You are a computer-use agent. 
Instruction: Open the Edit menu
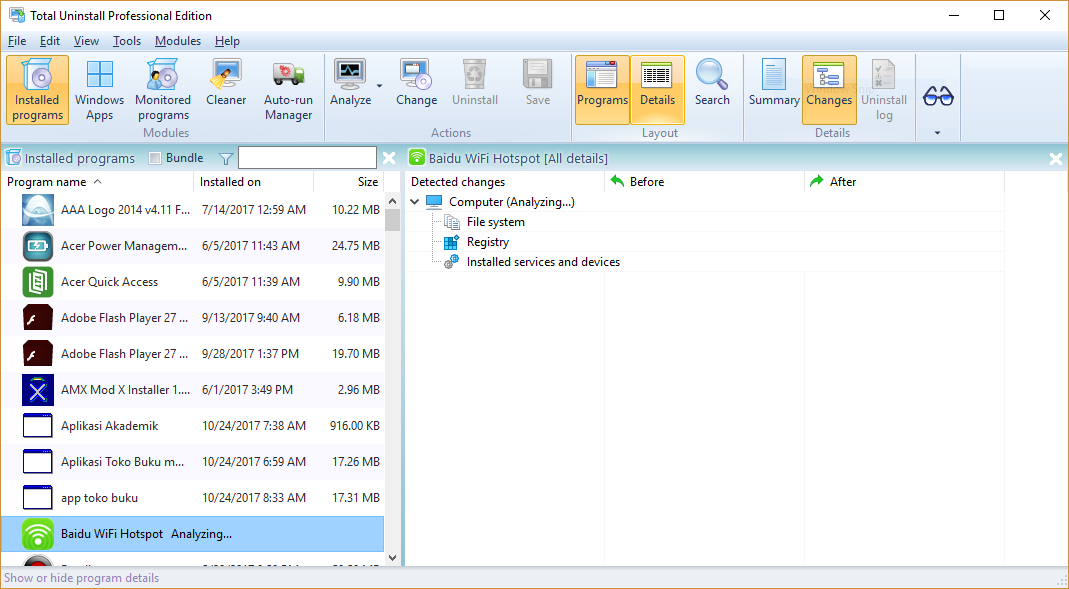pyautogui.click(x=50, y=41)
